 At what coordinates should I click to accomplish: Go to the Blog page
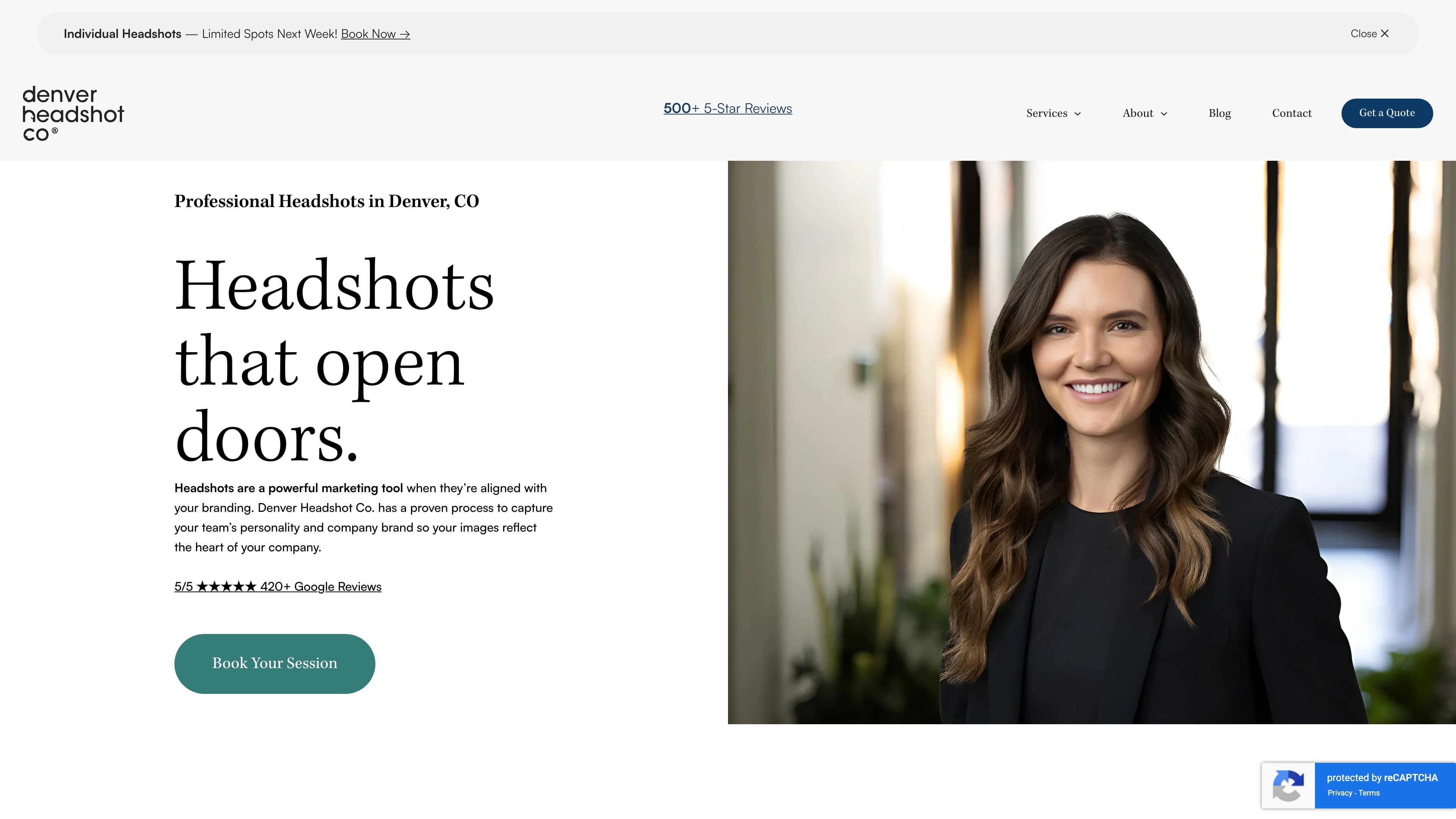(1219, 113)
